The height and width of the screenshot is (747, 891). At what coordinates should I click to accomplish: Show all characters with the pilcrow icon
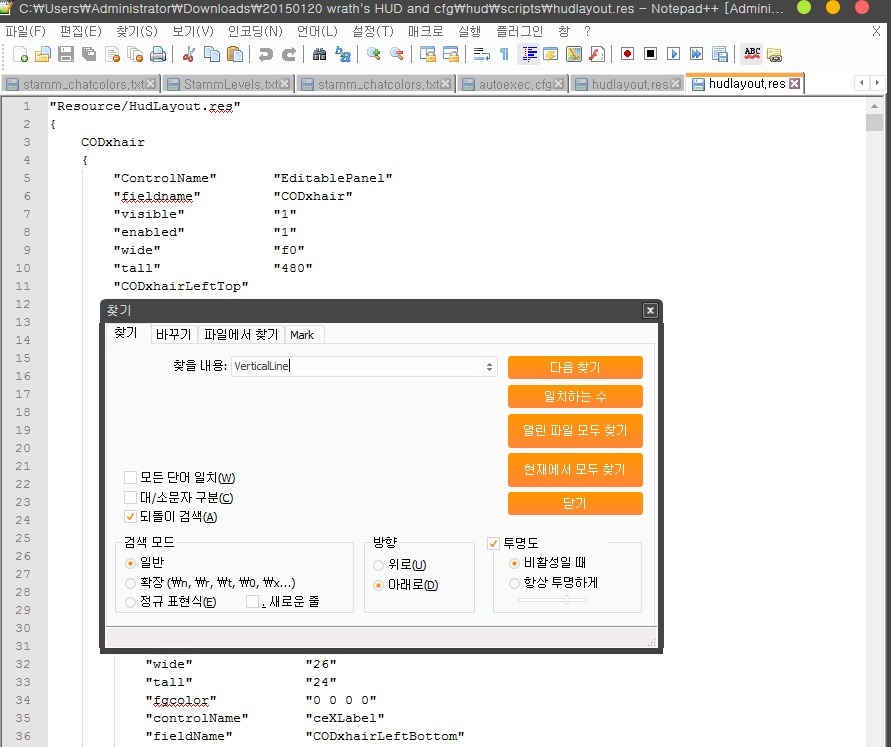click(x=504, y=54)
